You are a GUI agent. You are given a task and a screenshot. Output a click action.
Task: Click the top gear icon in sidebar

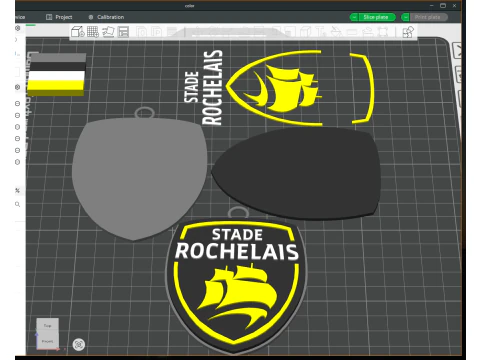coord(18,28)
